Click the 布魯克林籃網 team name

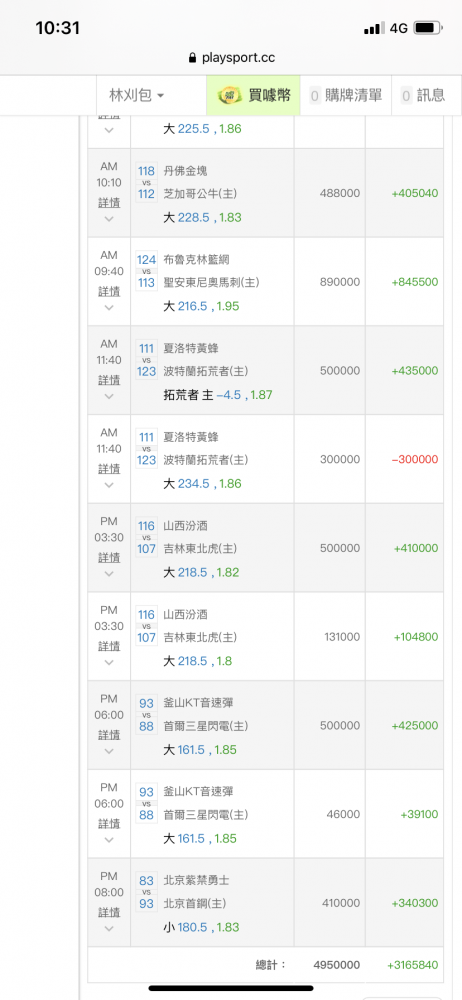pyautogui.click(x=197, y=260)
